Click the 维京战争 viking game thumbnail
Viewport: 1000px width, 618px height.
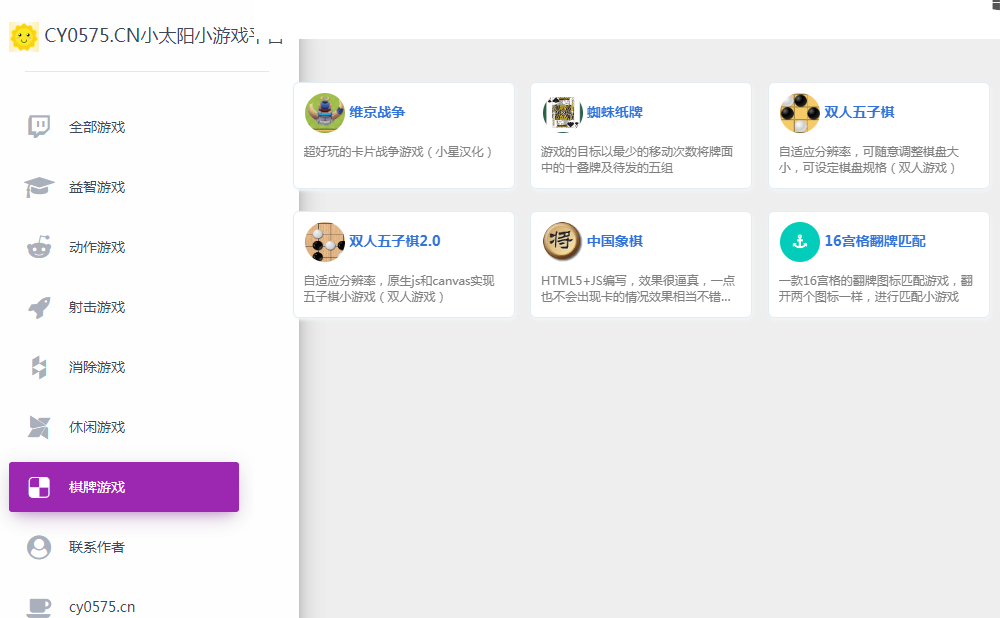[x=325, y=113]
